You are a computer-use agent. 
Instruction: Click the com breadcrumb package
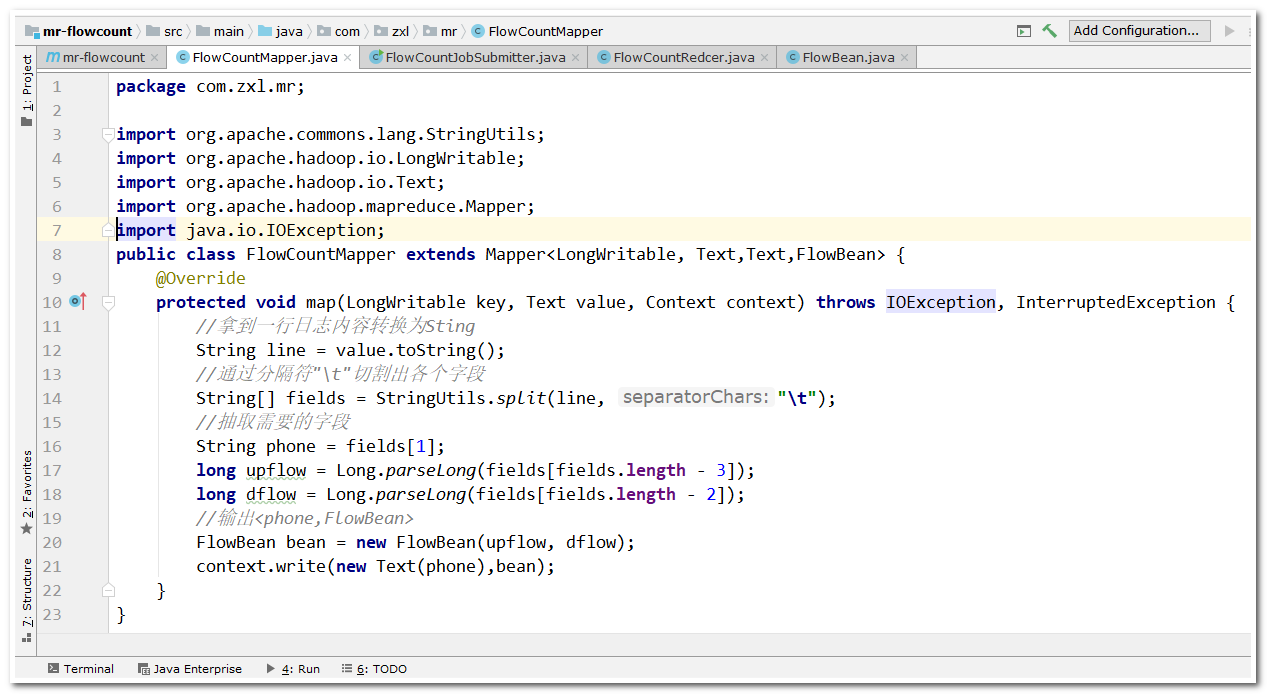pos(339,31)
